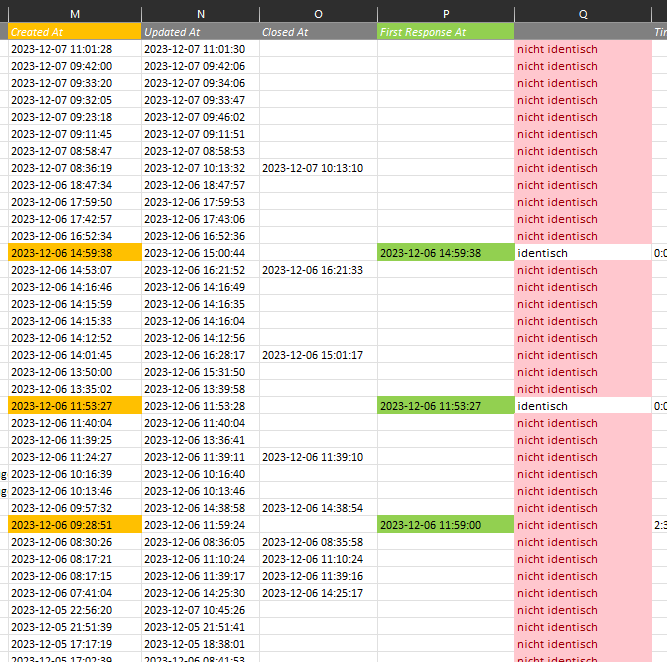Select column M header

pos(75,14)
